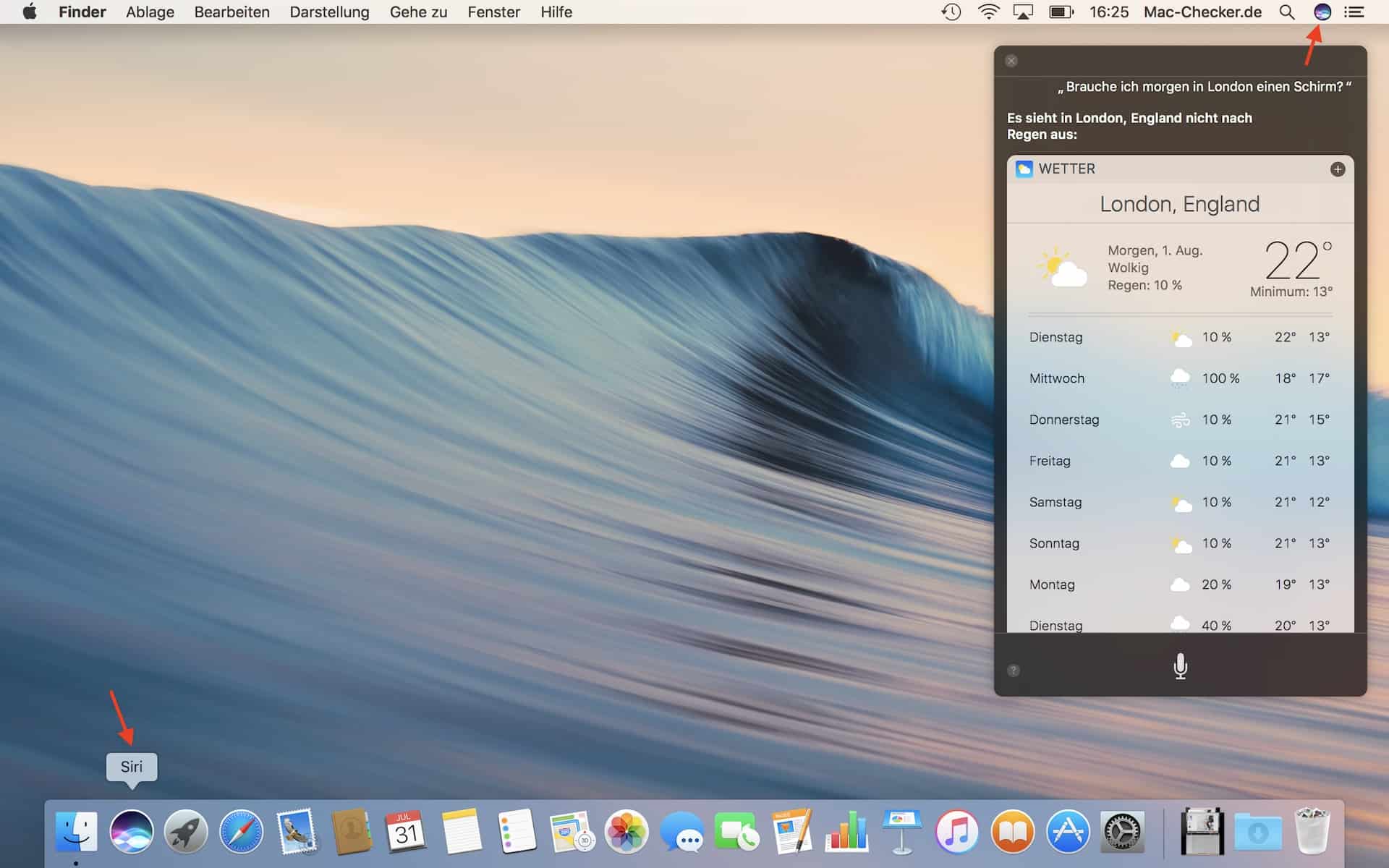This screenshot has width=1389, height=868.
Task: Open the Fenster menu
Action: click(x=493, y=12)
